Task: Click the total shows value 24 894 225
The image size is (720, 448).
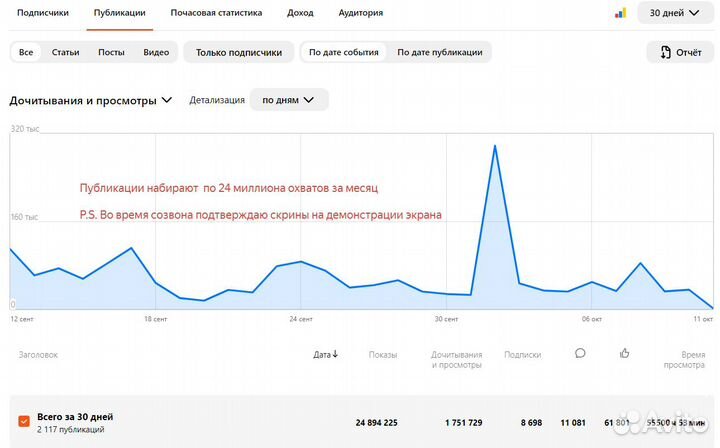Action: click(x=377, y=423)
